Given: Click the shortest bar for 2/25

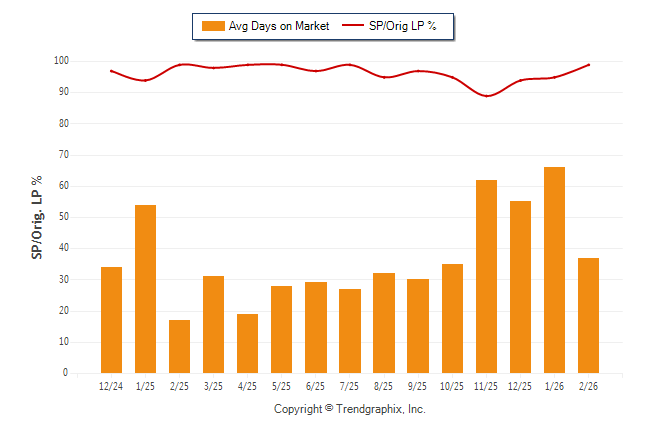Looking at the screenshot, I should click(x=180, y=346).
